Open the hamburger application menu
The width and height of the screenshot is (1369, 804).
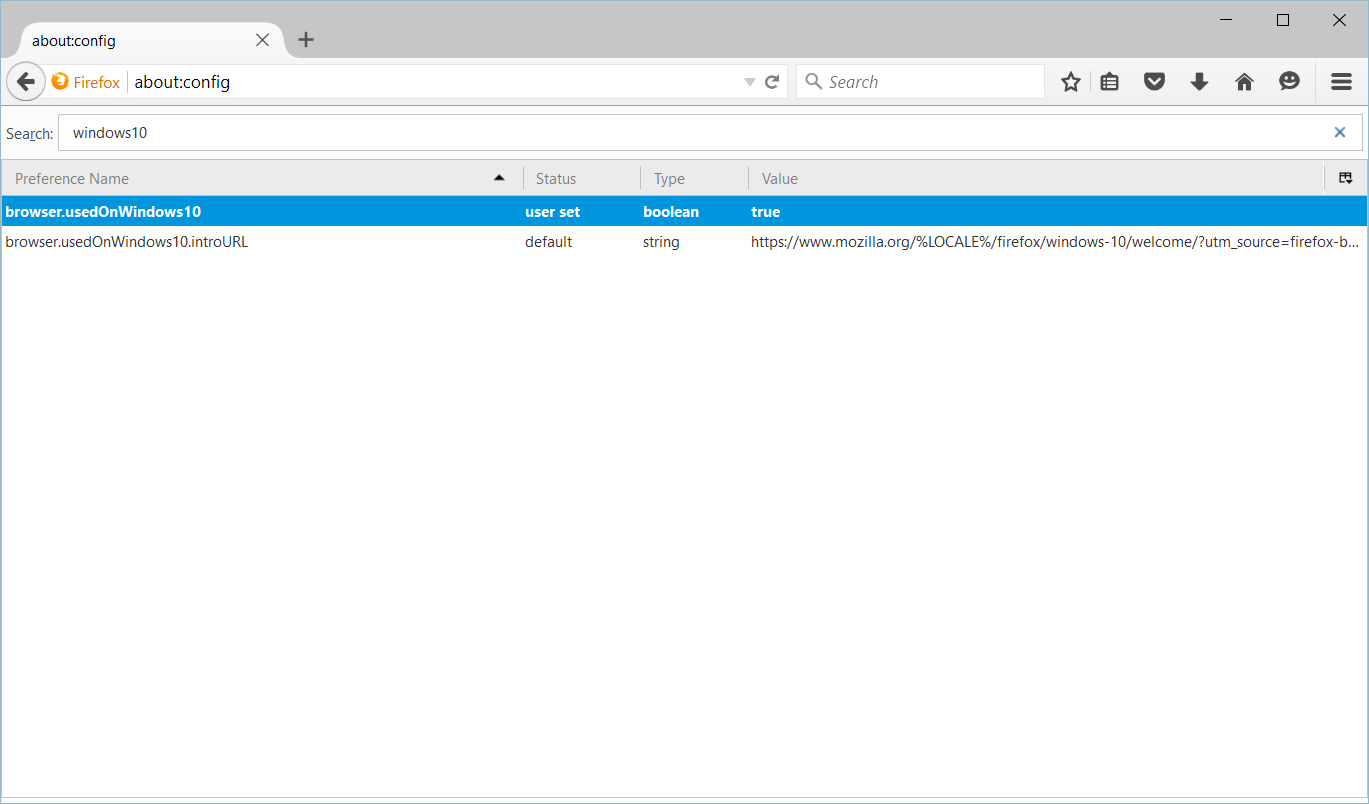[x=1342, y=82]
